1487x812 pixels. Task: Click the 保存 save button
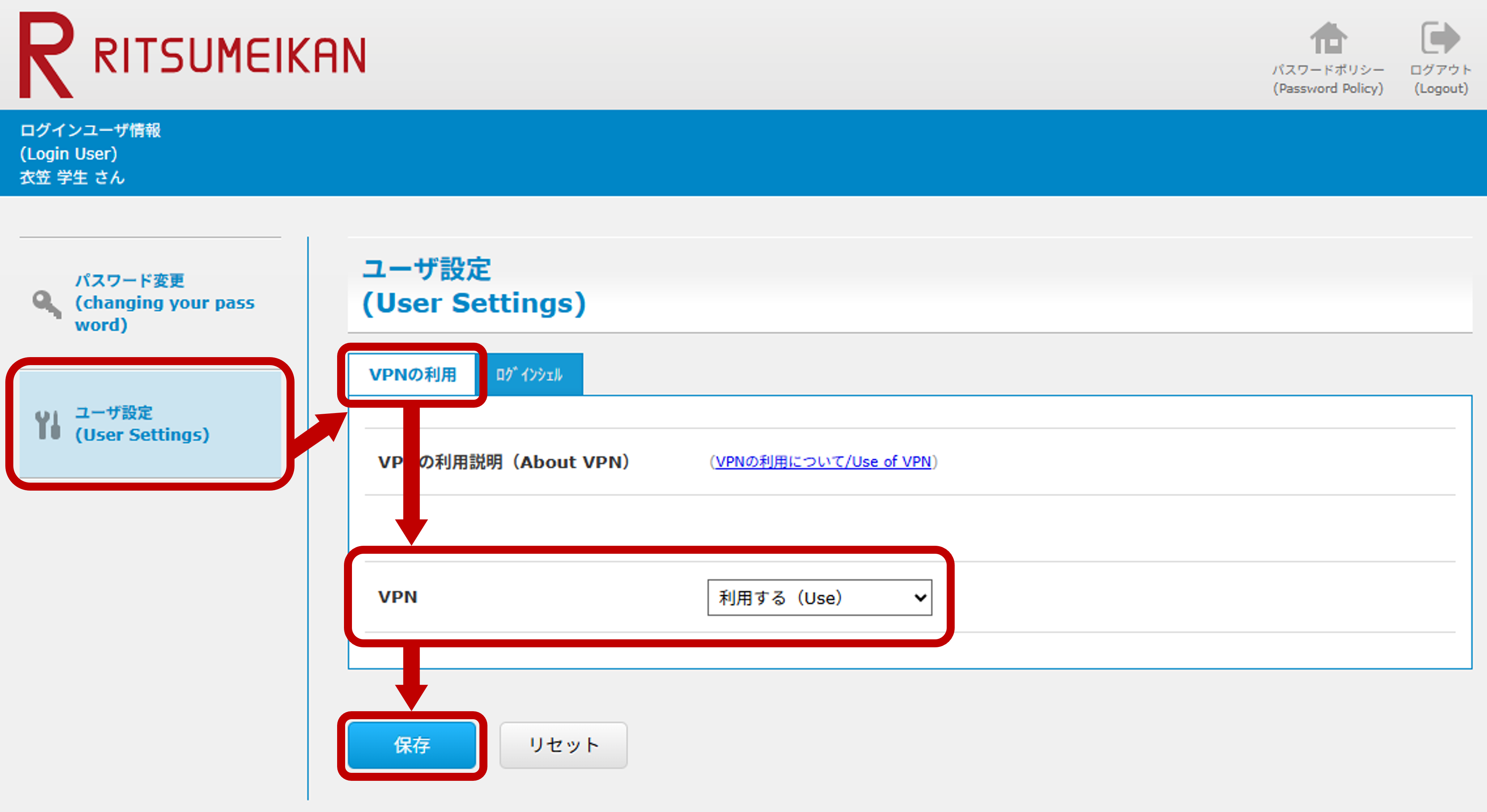point(412,745)
